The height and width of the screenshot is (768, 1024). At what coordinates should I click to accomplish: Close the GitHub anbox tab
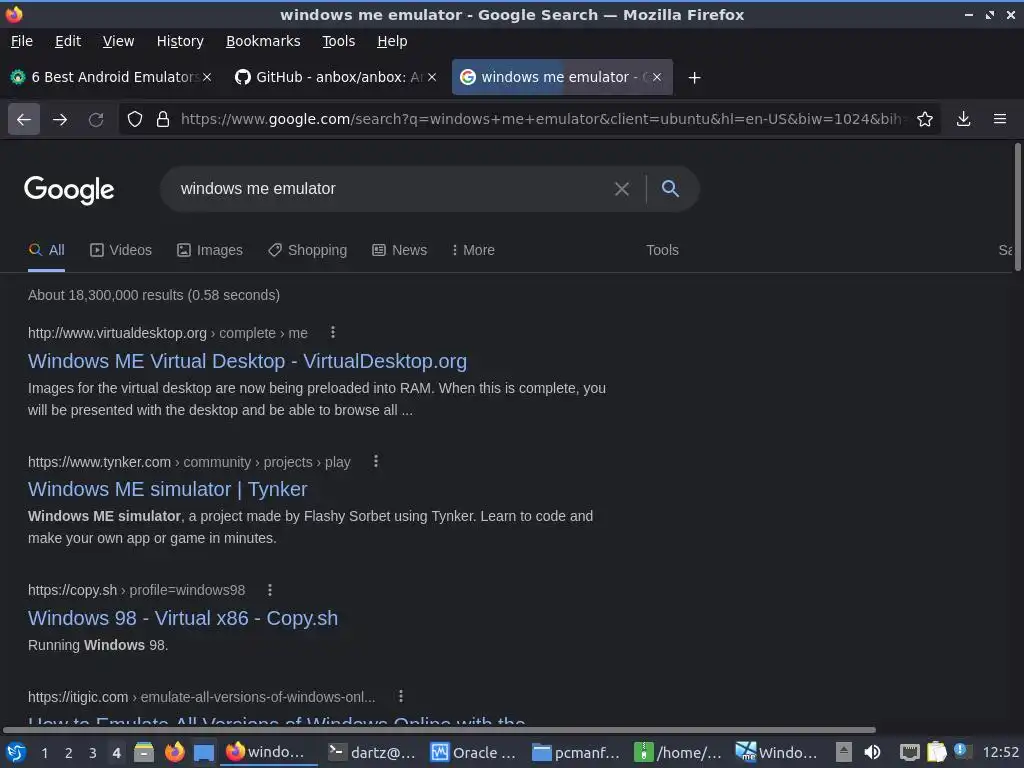click(x=432, y=77)
